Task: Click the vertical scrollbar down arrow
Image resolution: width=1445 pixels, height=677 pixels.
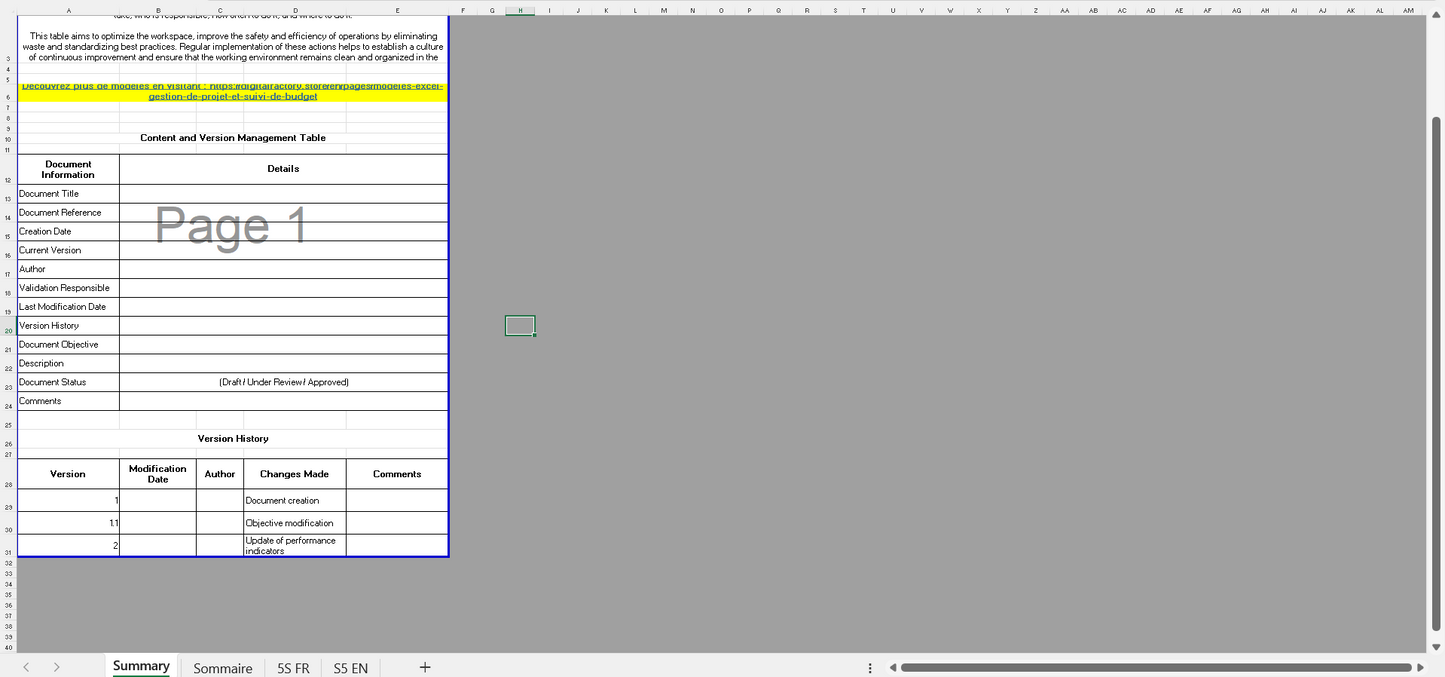Action: click(1437, 646)
